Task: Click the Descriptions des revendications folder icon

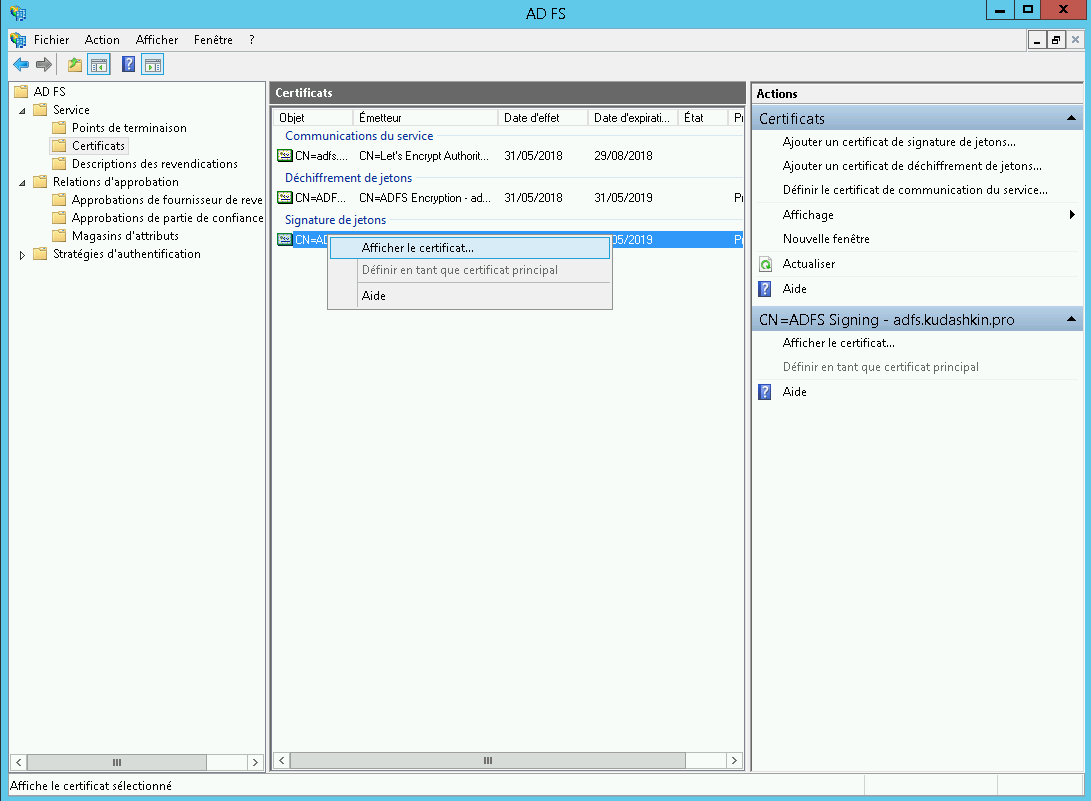Action: click(x=59, y=164)
